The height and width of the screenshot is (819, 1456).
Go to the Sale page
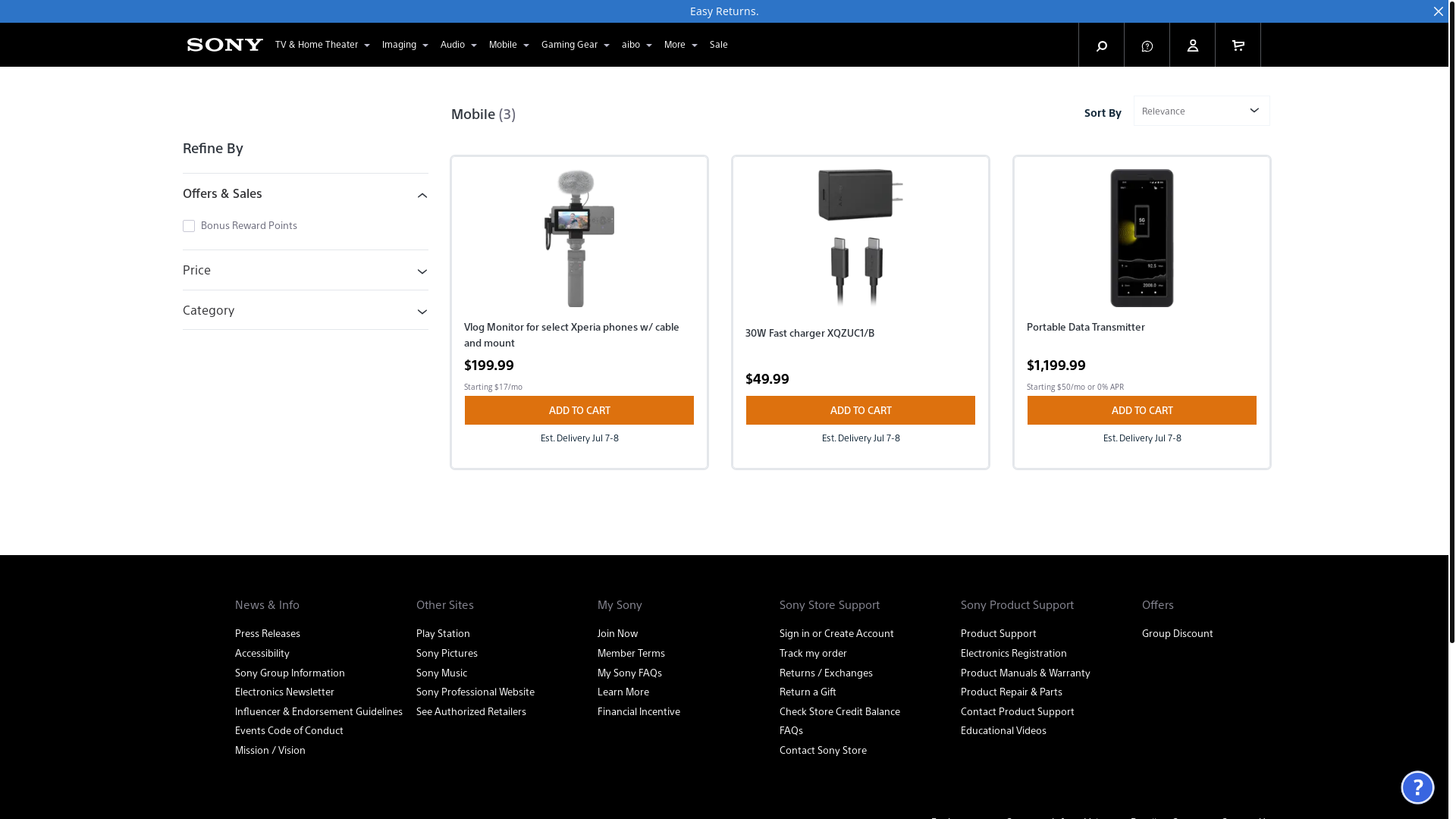pos(718,45)
